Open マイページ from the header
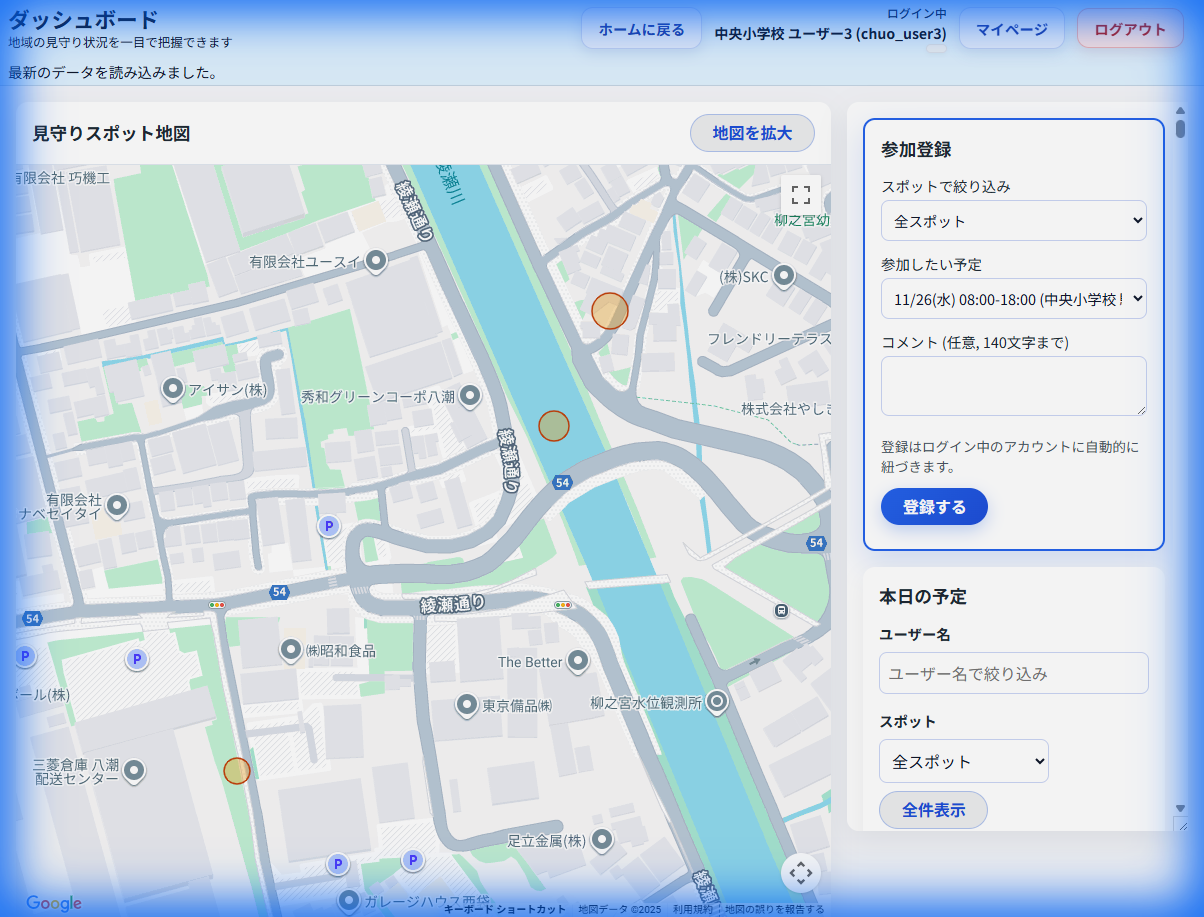 pyautogui.click(x=1011, y=29)
